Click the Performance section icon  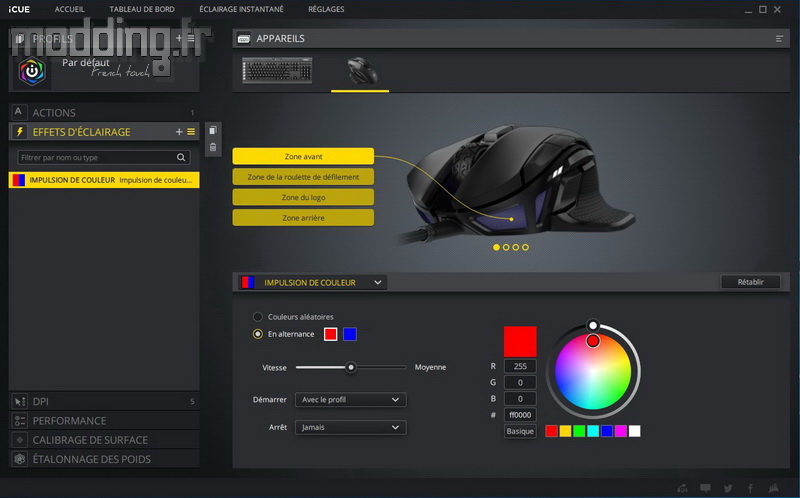pos(20,420)
